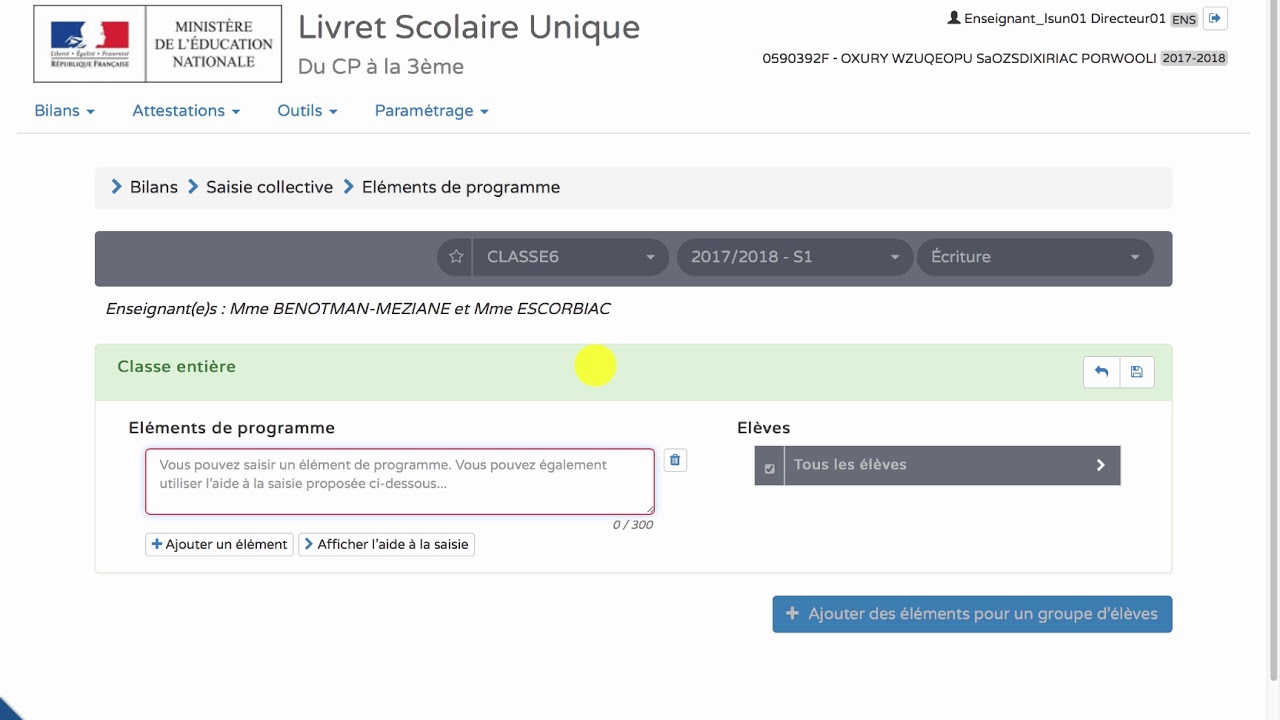
Task: Click the Classe entière panel heading
Action: click(177, 366)
